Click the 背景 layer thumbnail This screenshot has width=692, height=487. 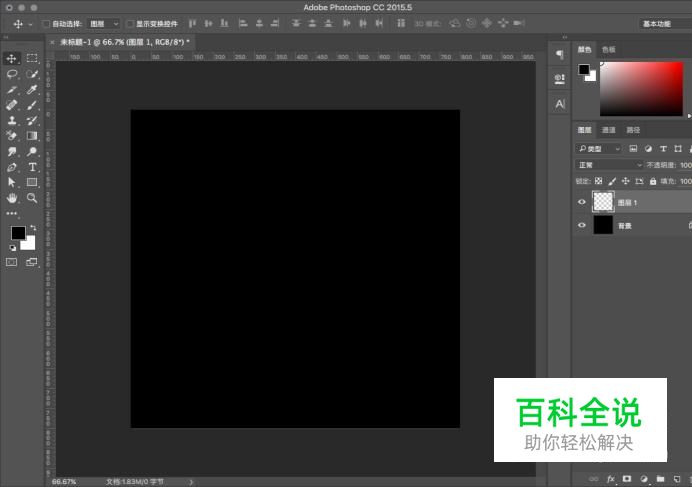point(603,226)
